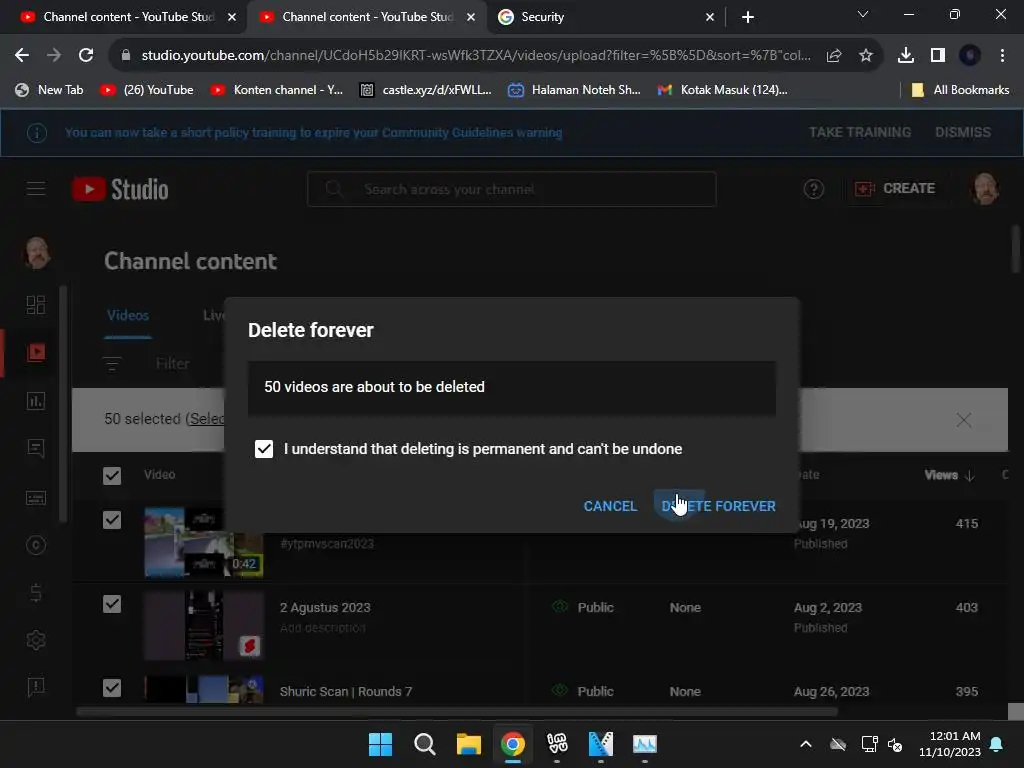Click the 'Shuric Scan | Rounds 7' title

[x=346, y=692]
